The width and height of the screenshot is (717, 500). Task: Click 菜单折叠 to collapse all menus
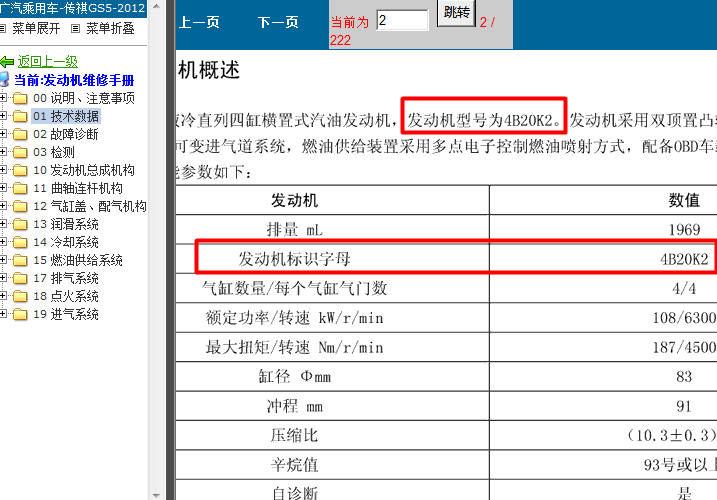point(110,28)
